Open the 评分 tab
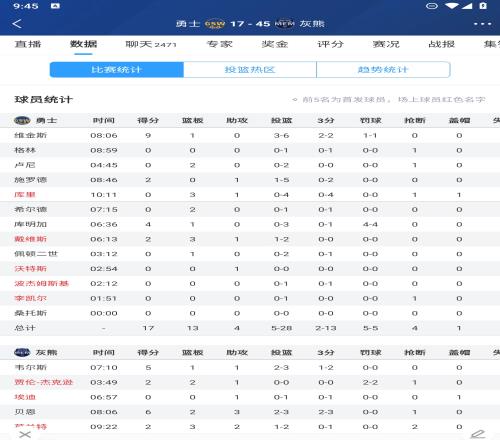This screenshot has width=500, height=440. [330, 44]
